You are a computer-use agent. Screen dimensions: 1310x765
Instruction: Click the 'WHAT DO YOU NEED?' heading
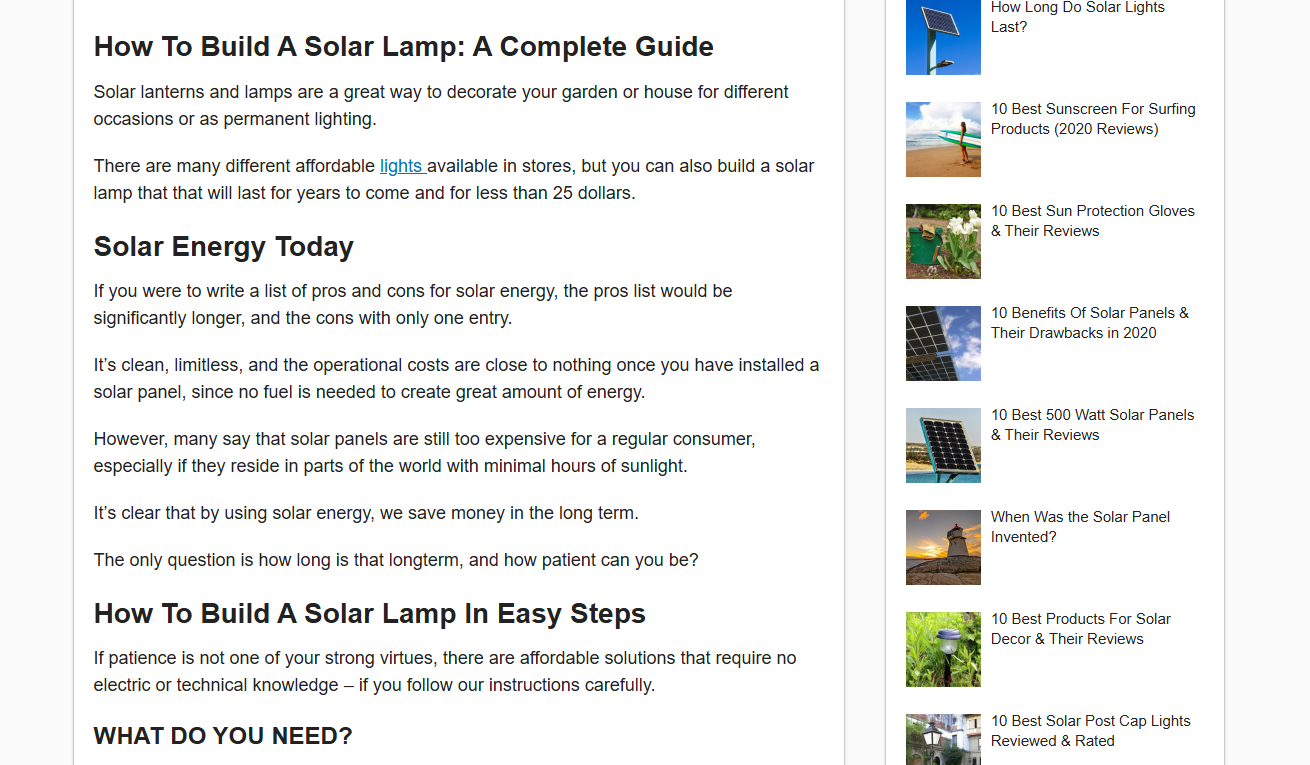223,737
